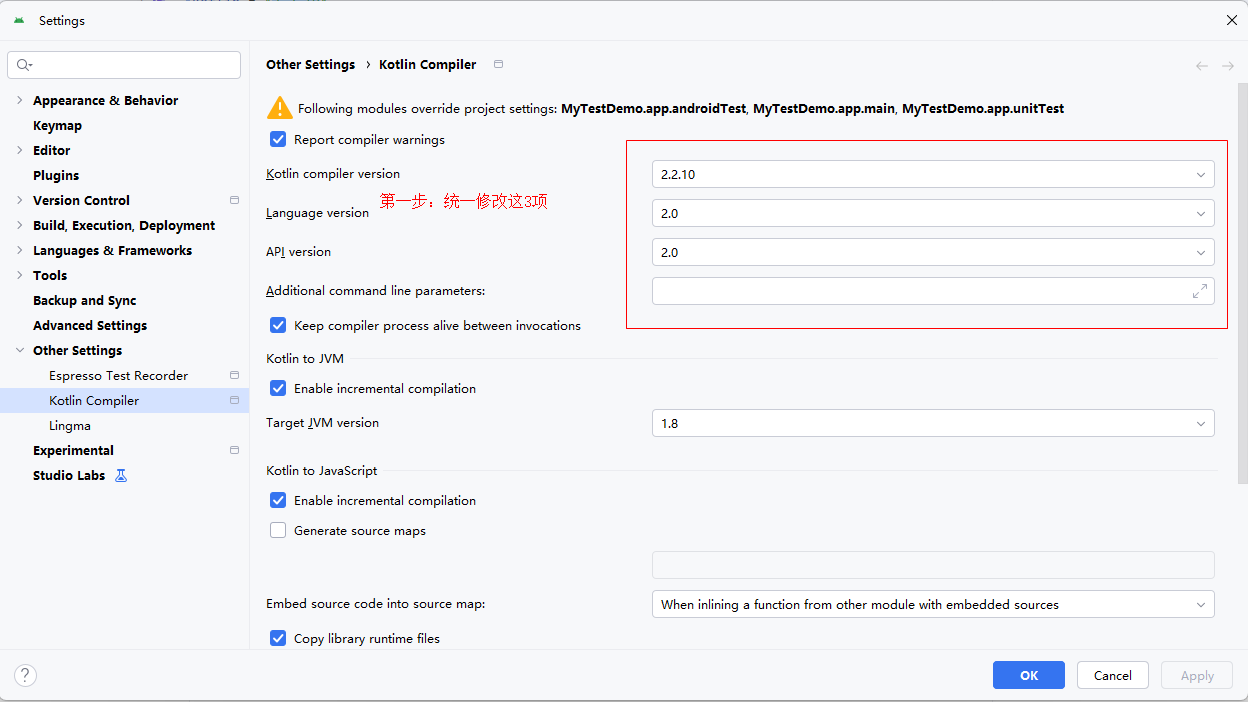
Task: Click the forward navigation arrow in the breadcrumb area
Action: tap(1228, 64)
